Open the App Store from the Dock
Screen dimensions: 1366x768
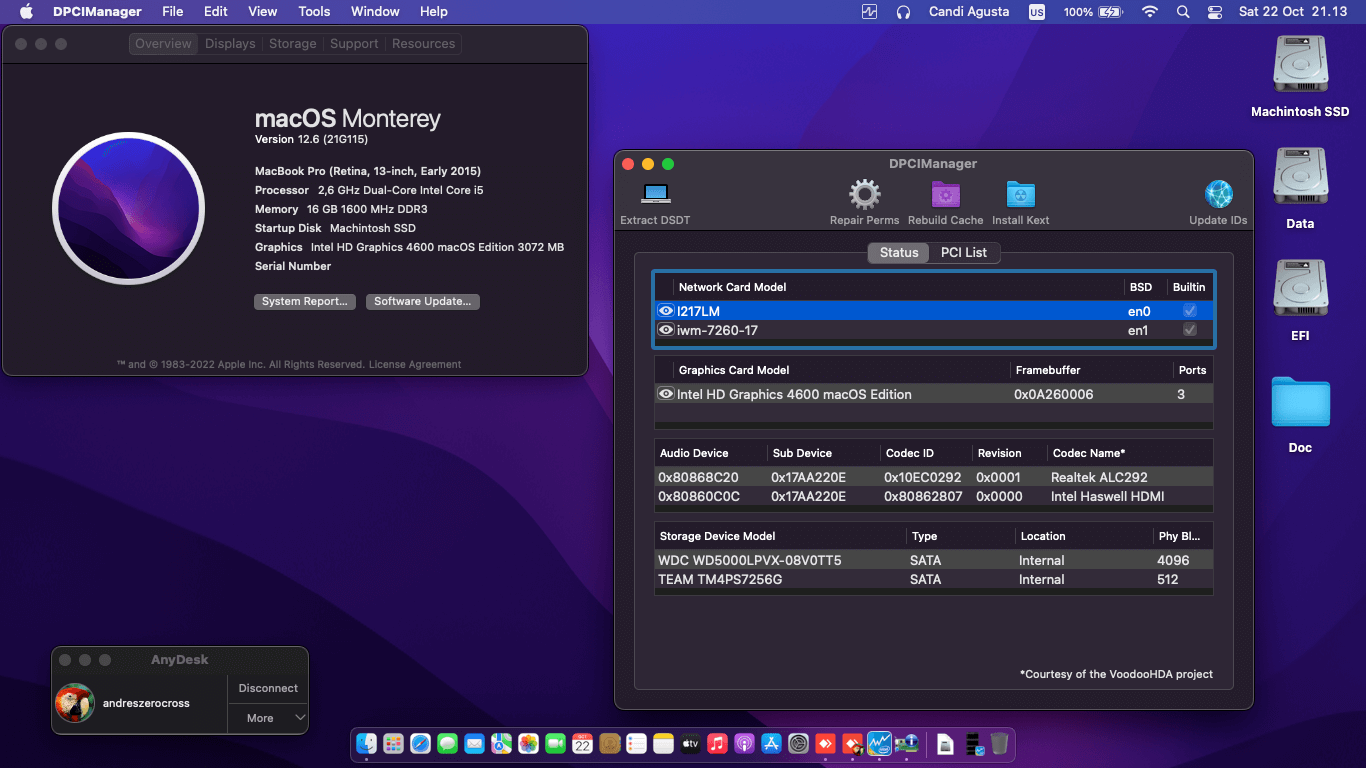(772, 744)
